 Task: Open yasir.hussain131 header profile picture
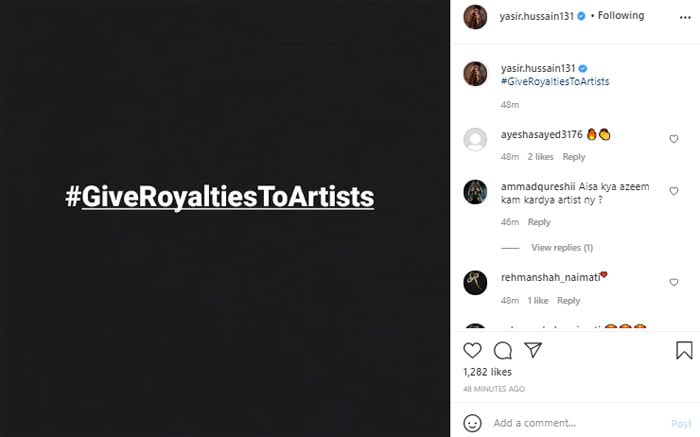(x=475, y=16)
